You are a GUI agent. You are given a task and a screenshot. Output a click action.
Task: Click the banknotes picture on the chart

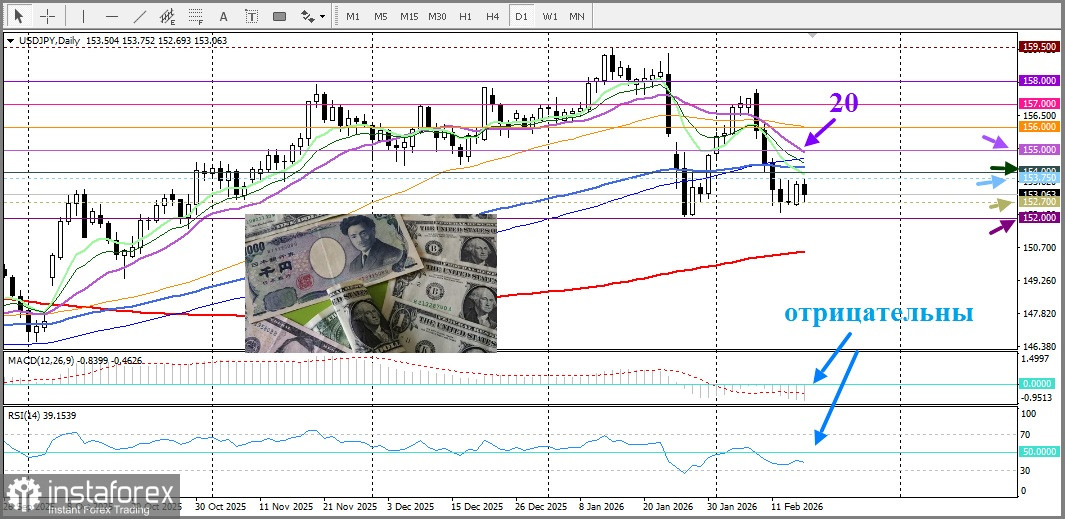pos(371,283)
